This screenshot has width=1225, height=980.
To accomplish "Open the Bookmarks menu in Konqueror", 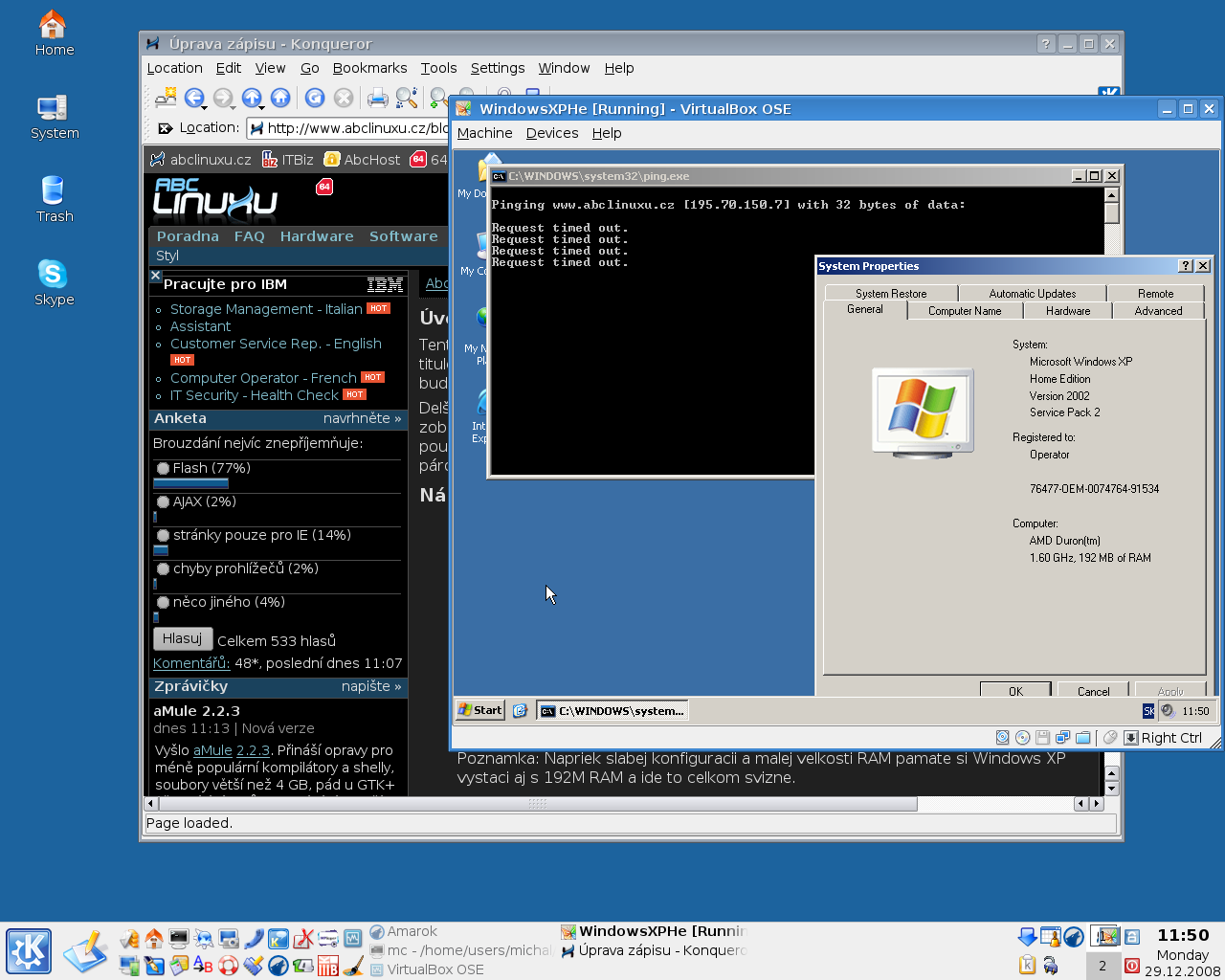I will click(369, 68).
